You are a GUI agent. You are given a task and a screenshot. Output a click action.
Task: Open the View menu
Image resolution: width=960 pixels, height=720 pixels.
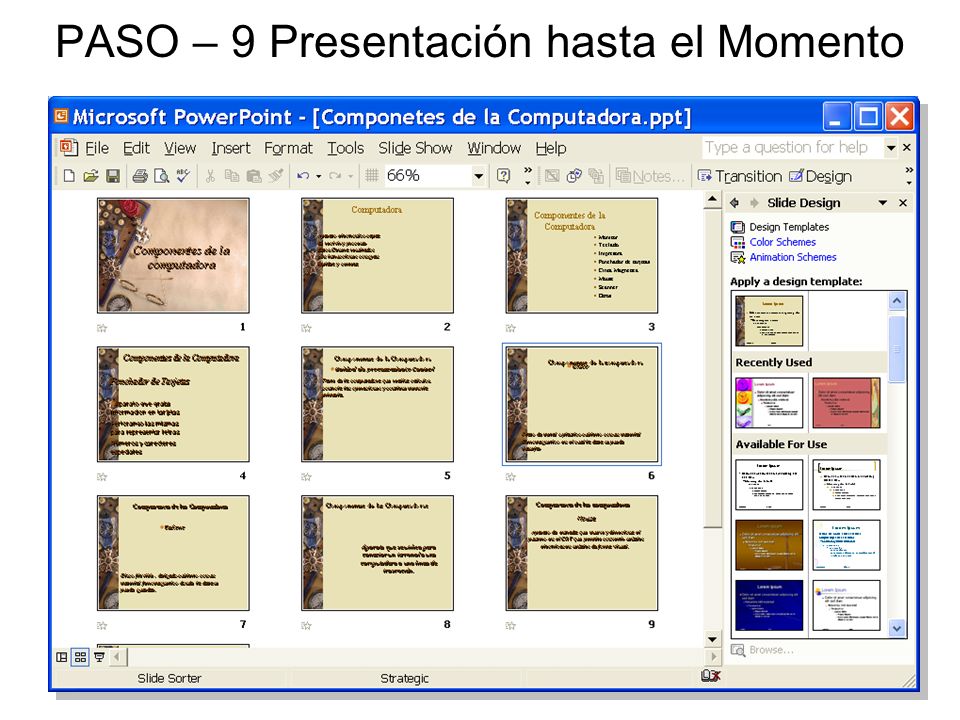pyautogui.click(x=180, y=148)
